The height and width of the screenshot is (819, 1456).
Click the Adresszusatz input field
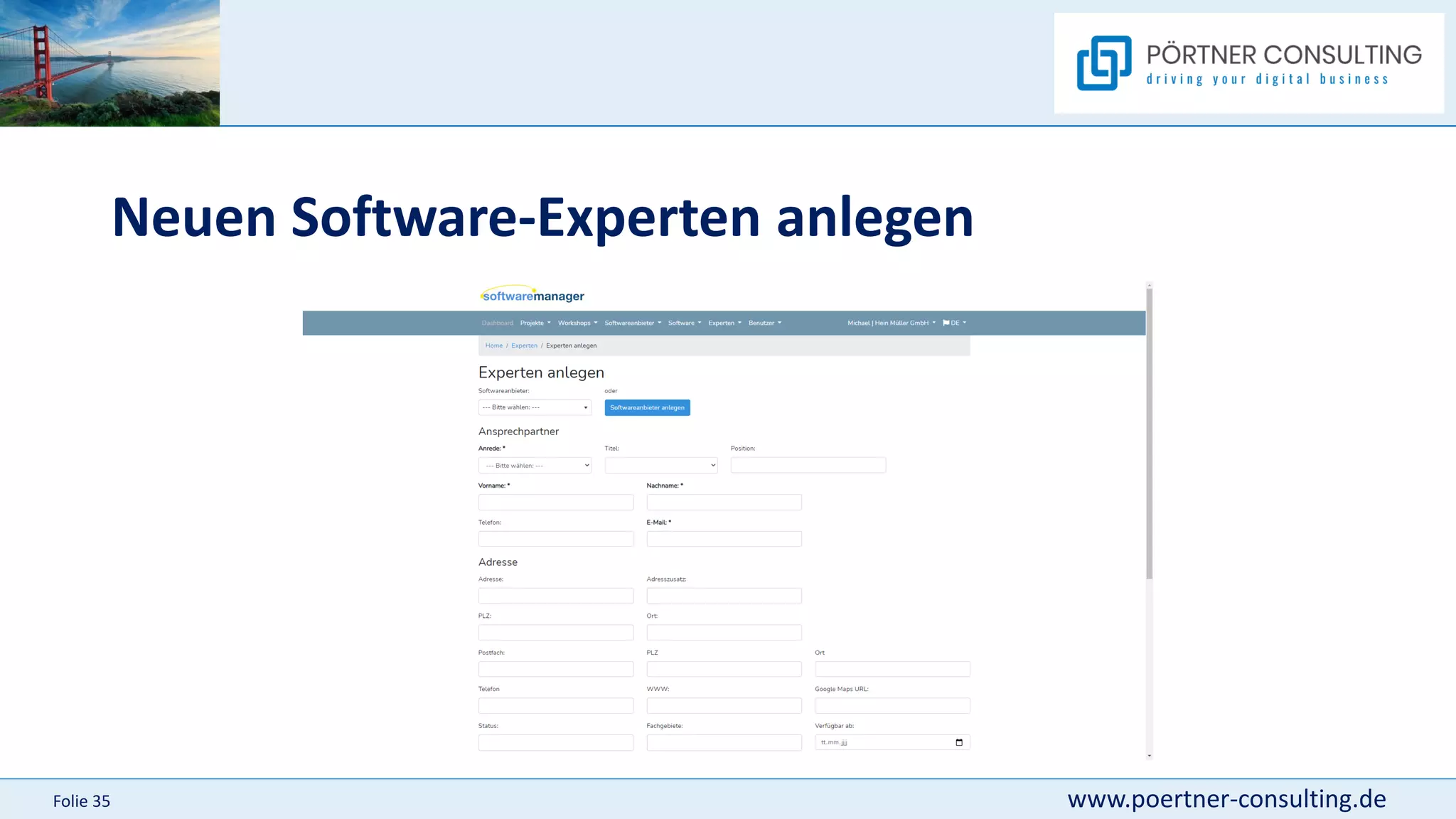tap(724, 596)
